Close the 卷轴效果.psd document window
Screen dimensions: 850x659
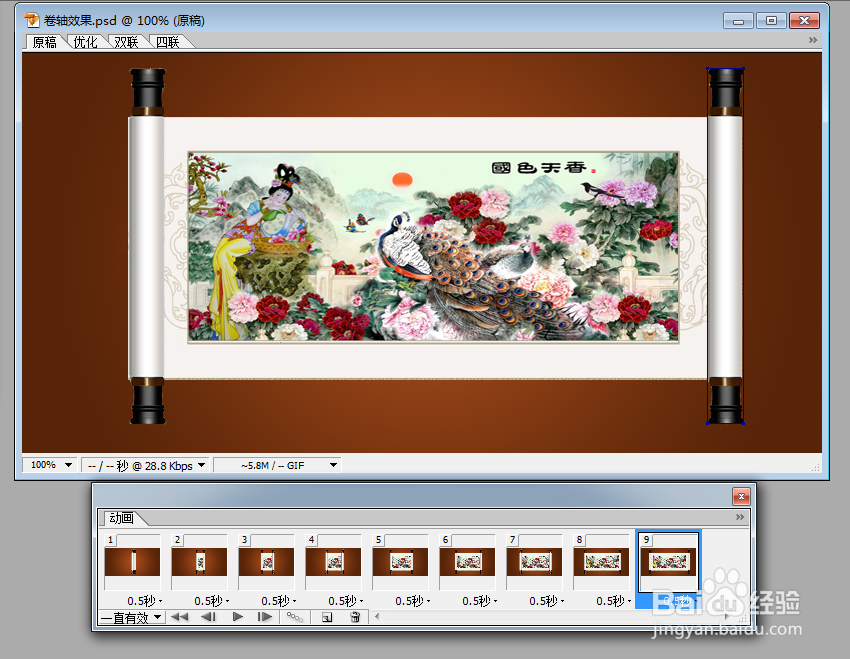tap(804, 21)
